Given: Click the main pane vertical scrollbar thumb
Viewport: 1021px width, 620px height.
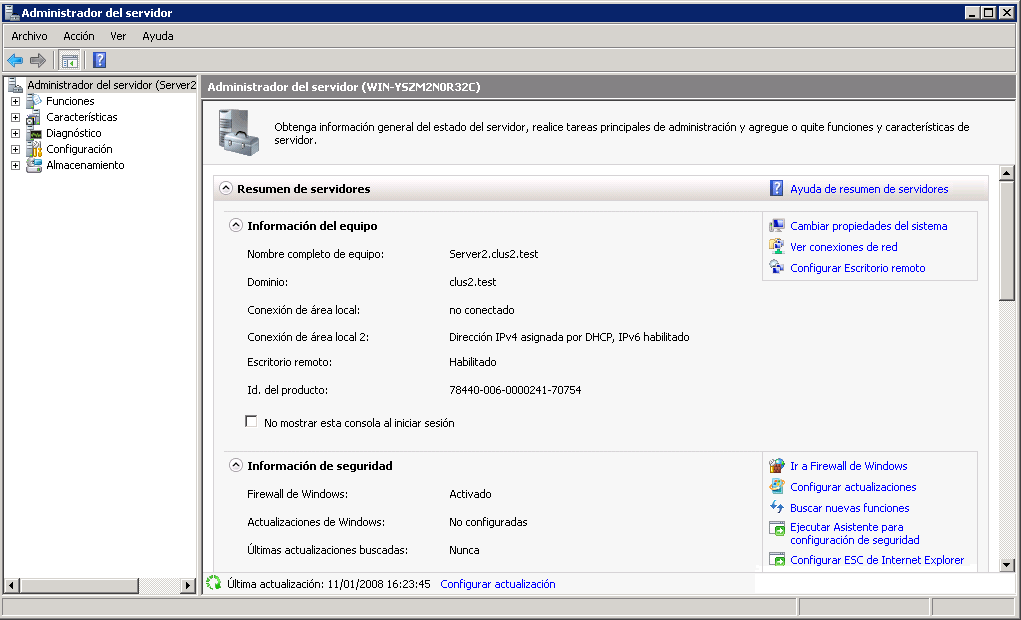Looking at the screenshot, I should tap(1007, 240).
